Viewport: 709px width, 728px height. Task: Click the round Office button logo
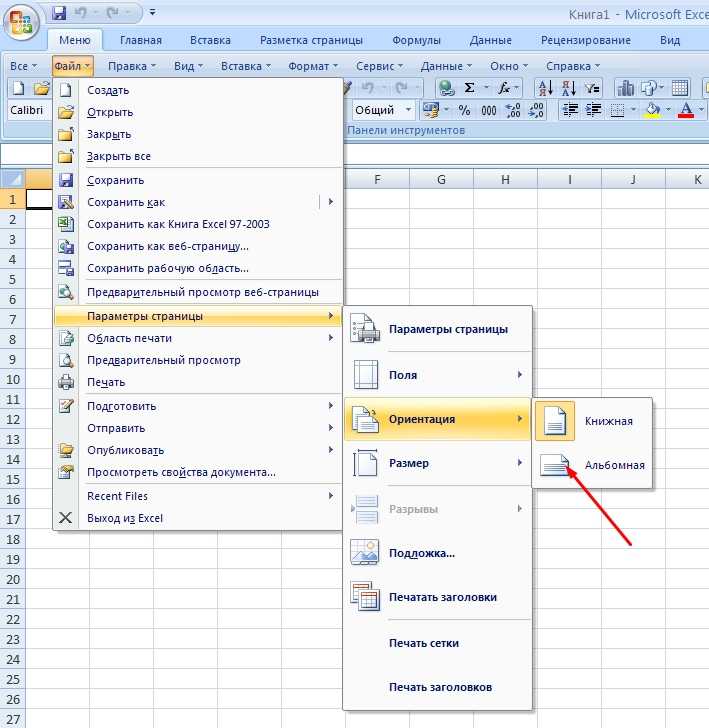click(x=21, y=21)
